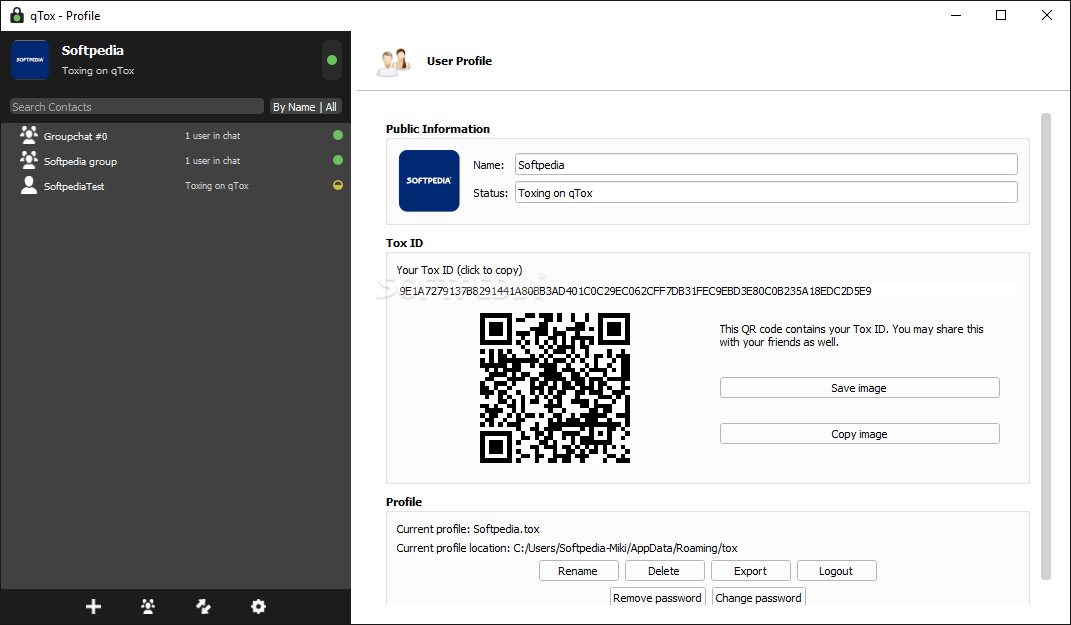
Task: Click the Softpedia group contact icon
Action: (x=29, y=160)
